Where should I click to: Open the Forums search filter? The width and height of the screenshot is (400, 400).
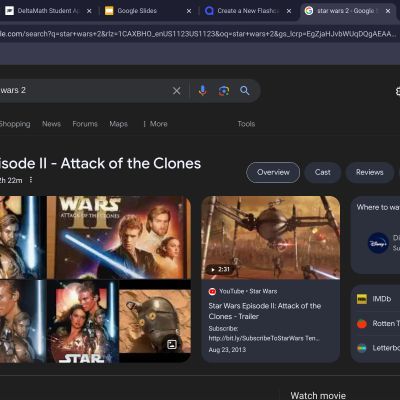(x=85, y=124)
